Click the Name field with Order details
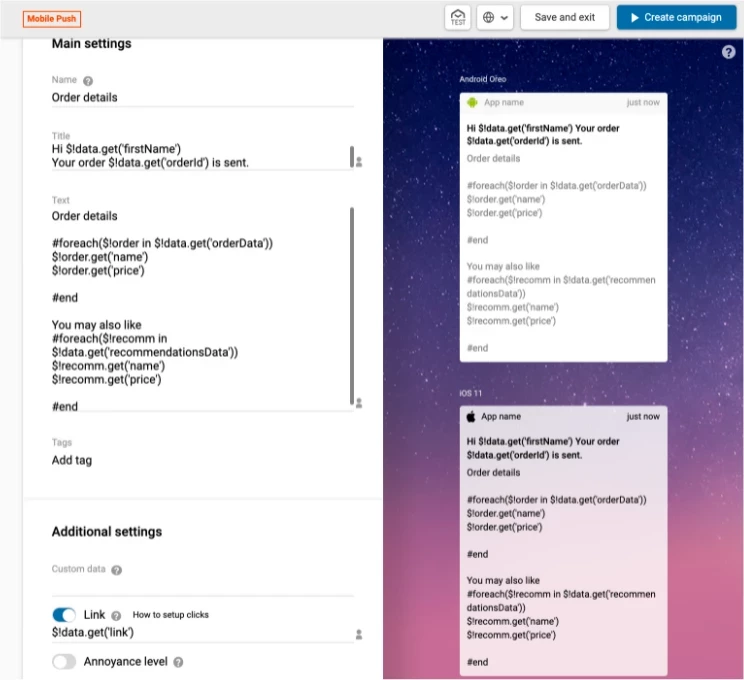Image resolution: width=744 pixels, height=680 pixels. (200, 97)
